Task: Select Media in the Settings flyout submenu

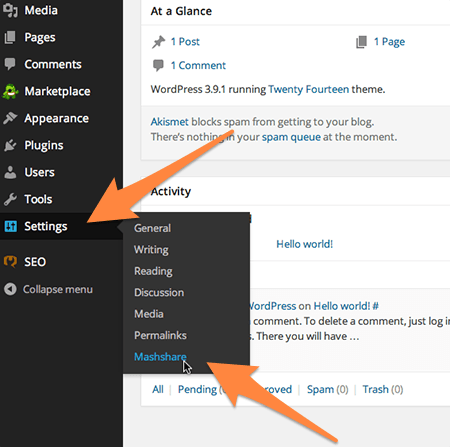Action: tap(149, 314)
